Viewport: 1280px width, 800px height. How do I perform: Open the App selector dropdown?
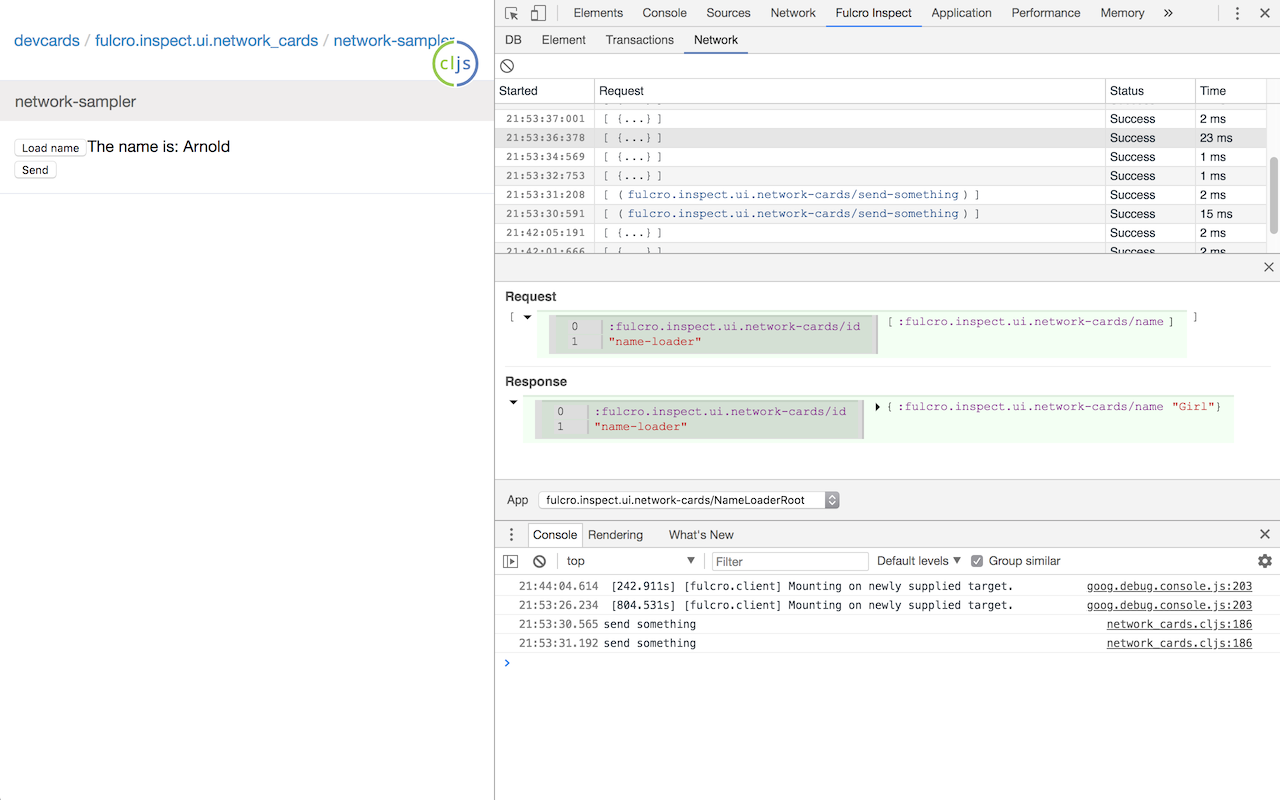click(x=688, y=500)
